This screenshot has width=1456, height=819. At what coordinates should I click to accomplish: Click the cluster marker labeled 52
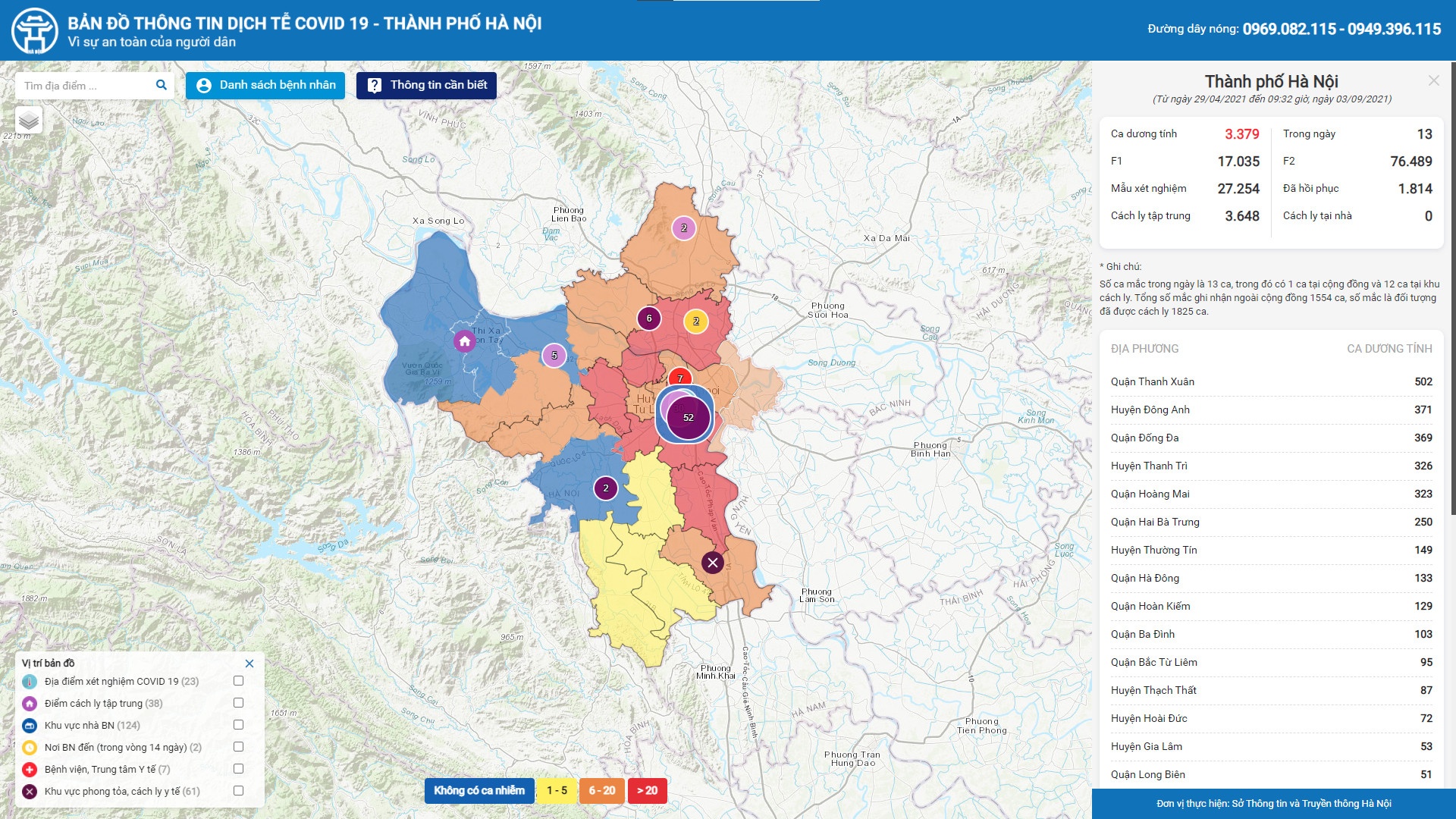point(689,417)
